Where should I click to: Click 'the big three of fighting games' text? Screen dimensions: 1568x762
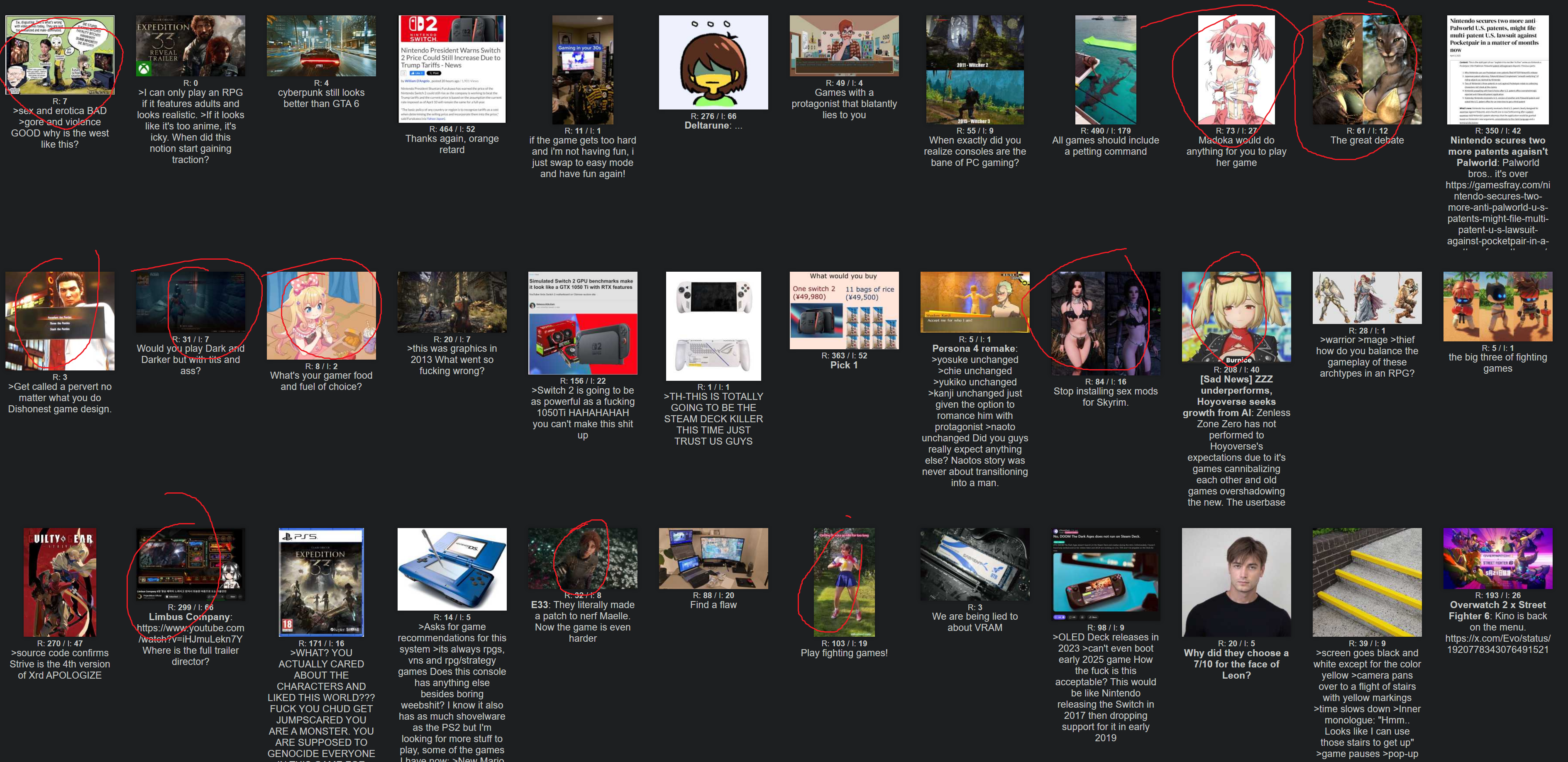[x=1498, y=363]
